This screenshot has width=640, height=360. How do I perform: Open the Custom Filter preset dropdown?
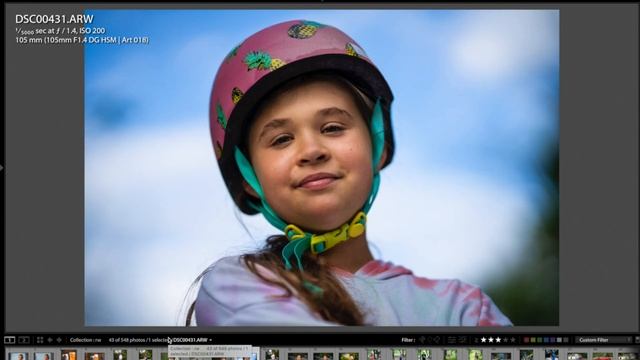point(604,340)
